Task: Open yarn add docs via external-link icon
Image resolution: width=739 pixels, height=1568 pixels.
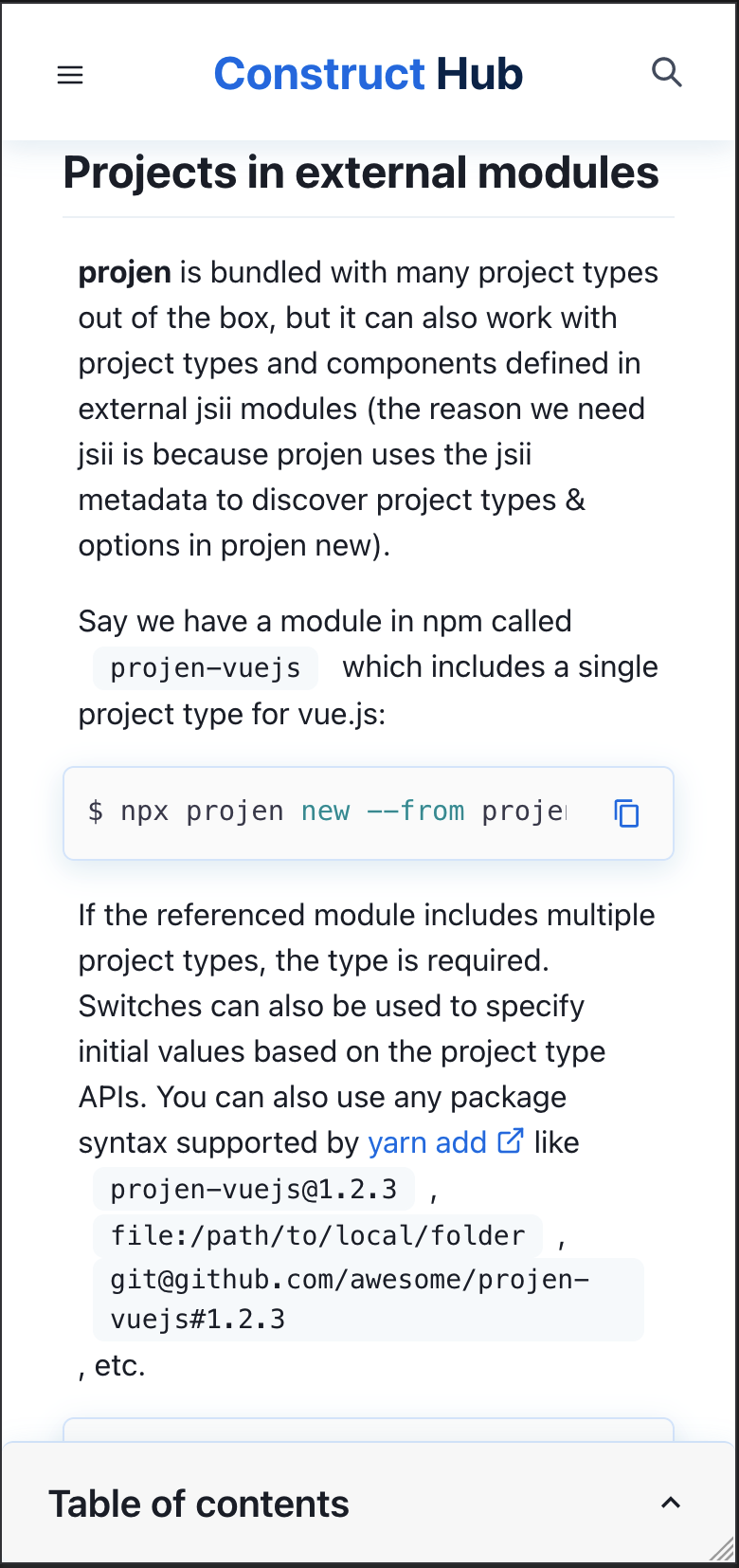Action: pyautogui.click(x=512, y=1141)
